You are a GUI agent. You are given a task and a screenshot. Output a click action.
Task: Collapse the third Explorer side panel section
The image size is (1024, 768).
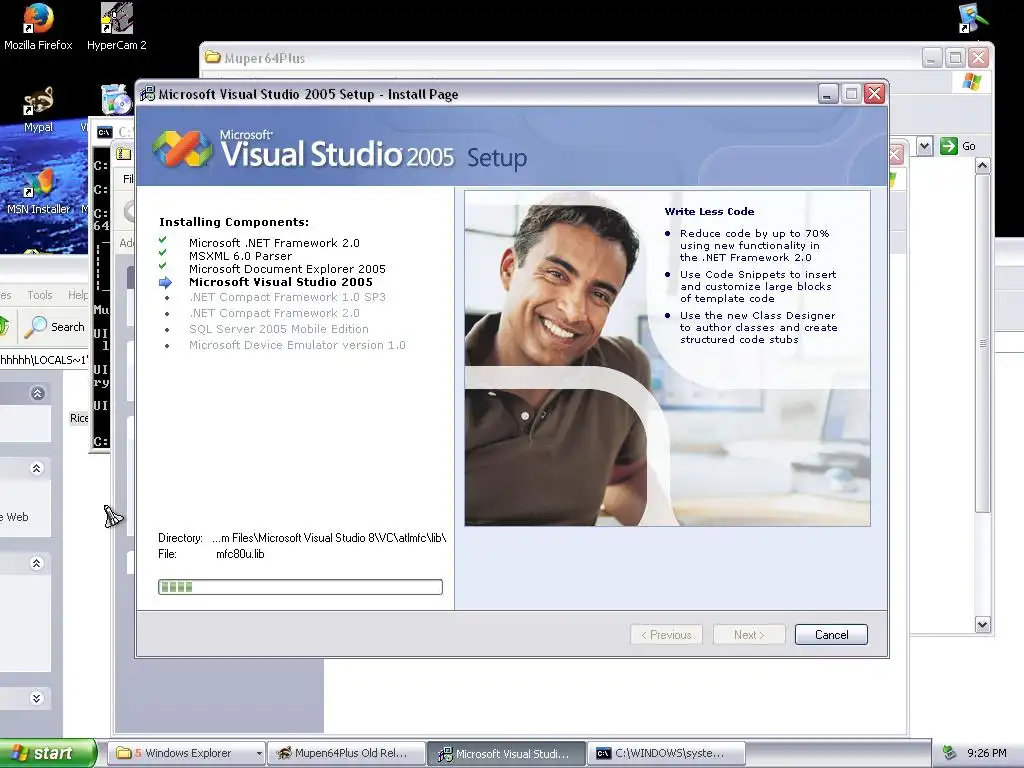[37, 563]
